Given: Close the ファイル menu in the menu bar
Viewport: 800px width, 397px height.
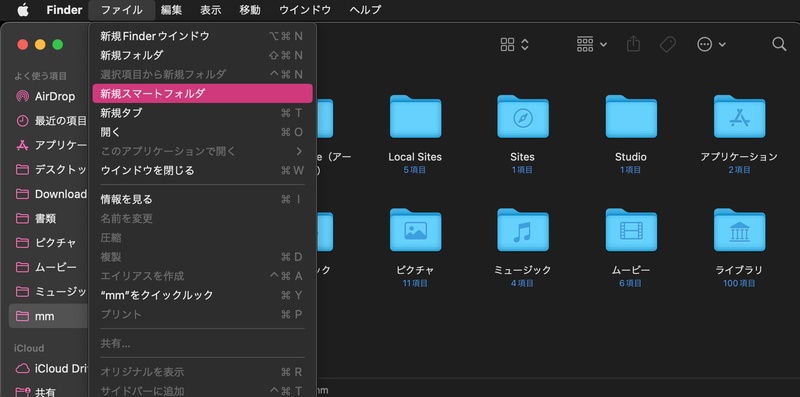Looking at the screenshot, I should coord(121,10).
